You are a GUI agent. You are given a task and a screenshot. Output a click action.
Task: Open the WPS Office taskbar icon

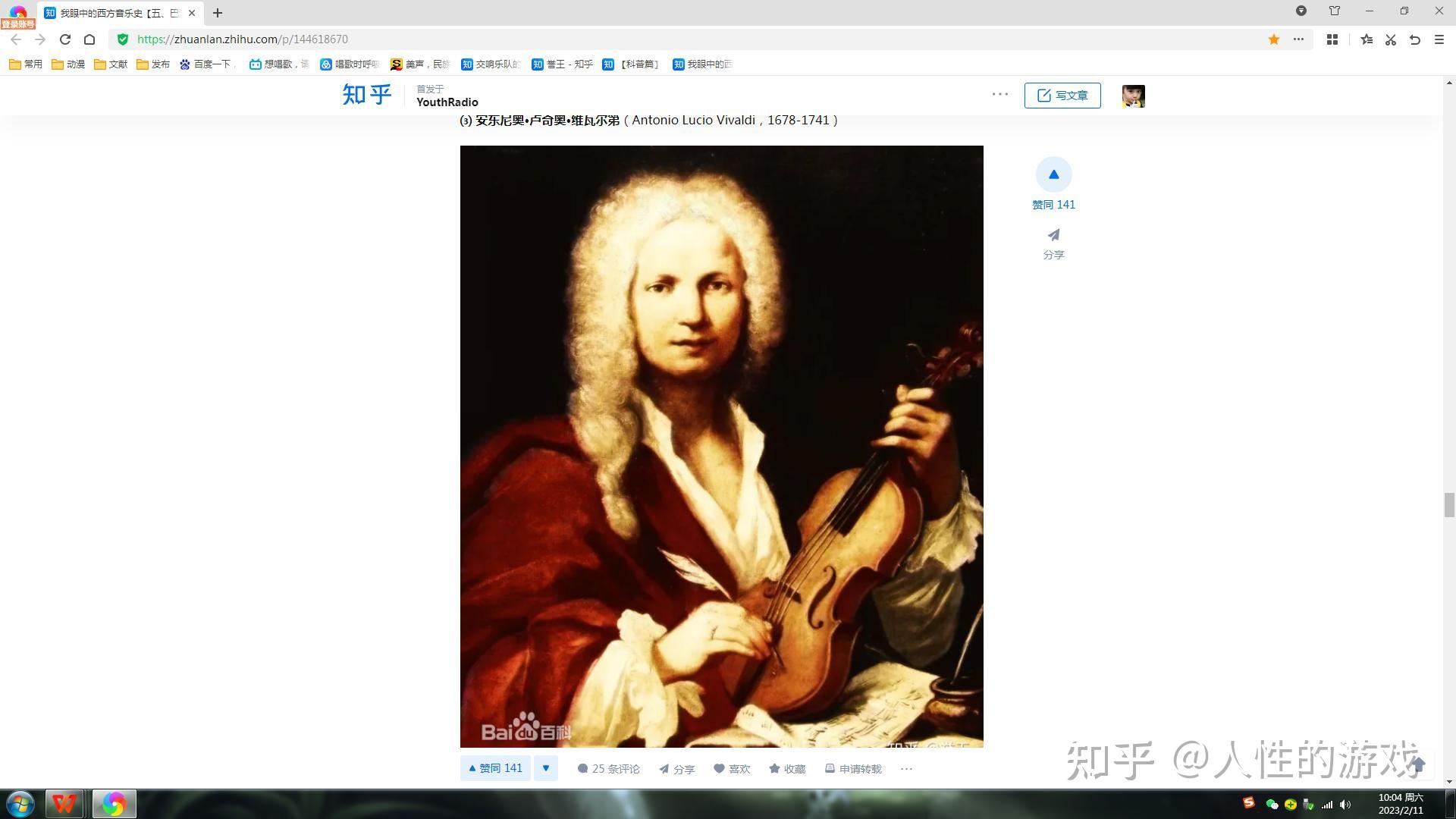(64, 804)
